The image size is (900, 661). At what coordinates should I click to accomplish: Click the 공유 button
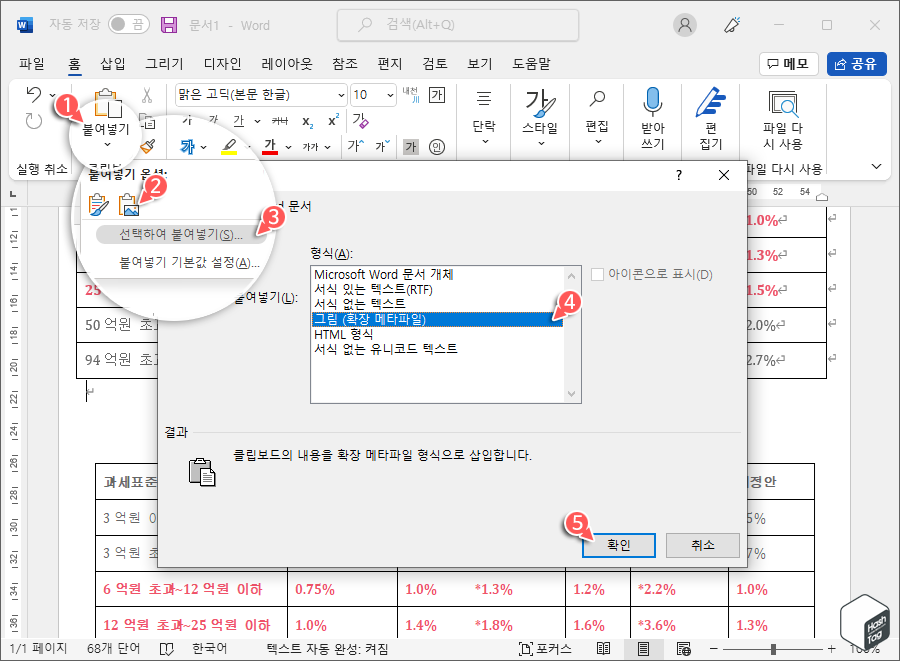(858, 63)
